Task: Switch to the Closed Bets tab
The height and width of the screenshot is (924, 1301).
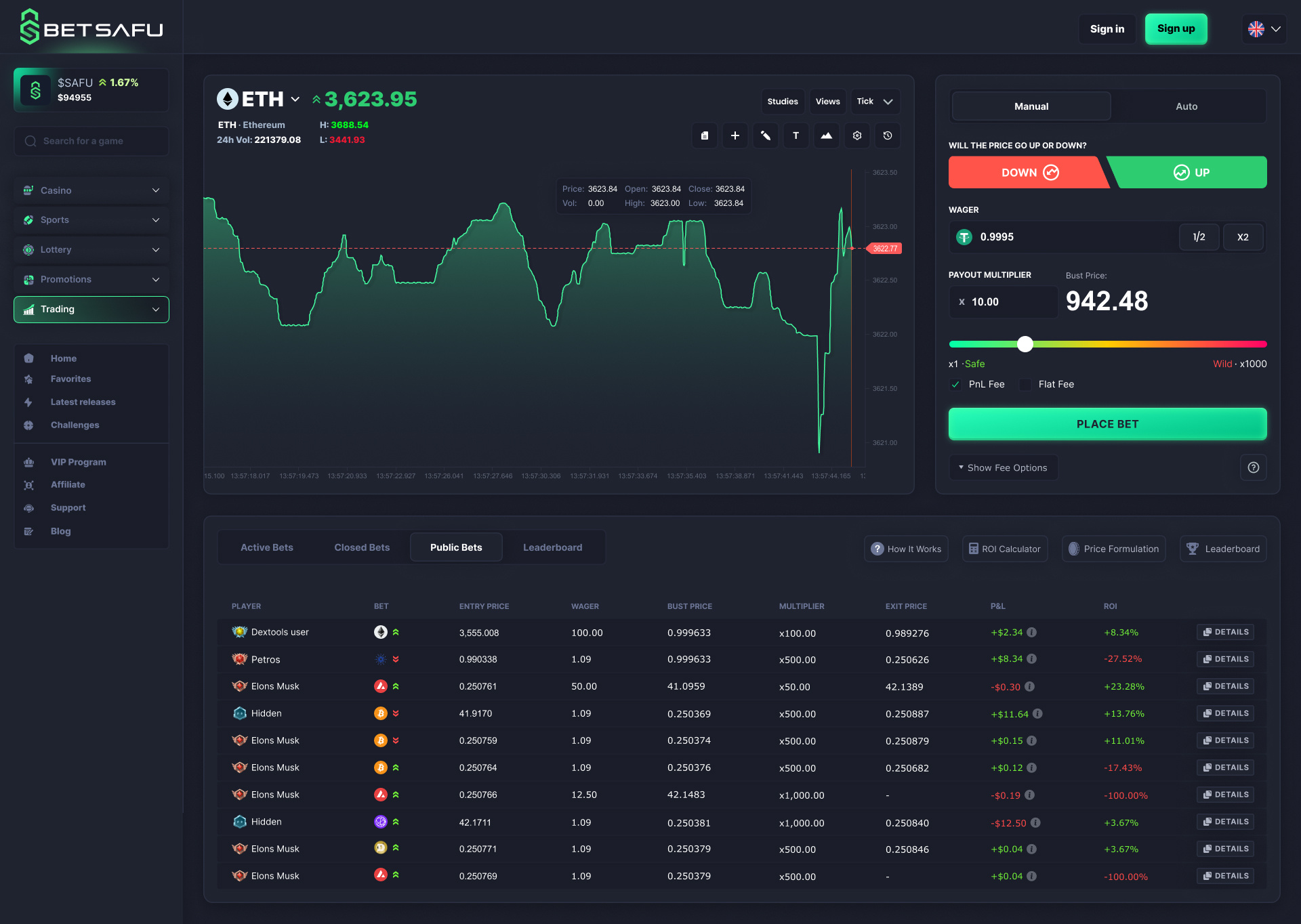Action: pyautogui.click(x=362, y=547)
